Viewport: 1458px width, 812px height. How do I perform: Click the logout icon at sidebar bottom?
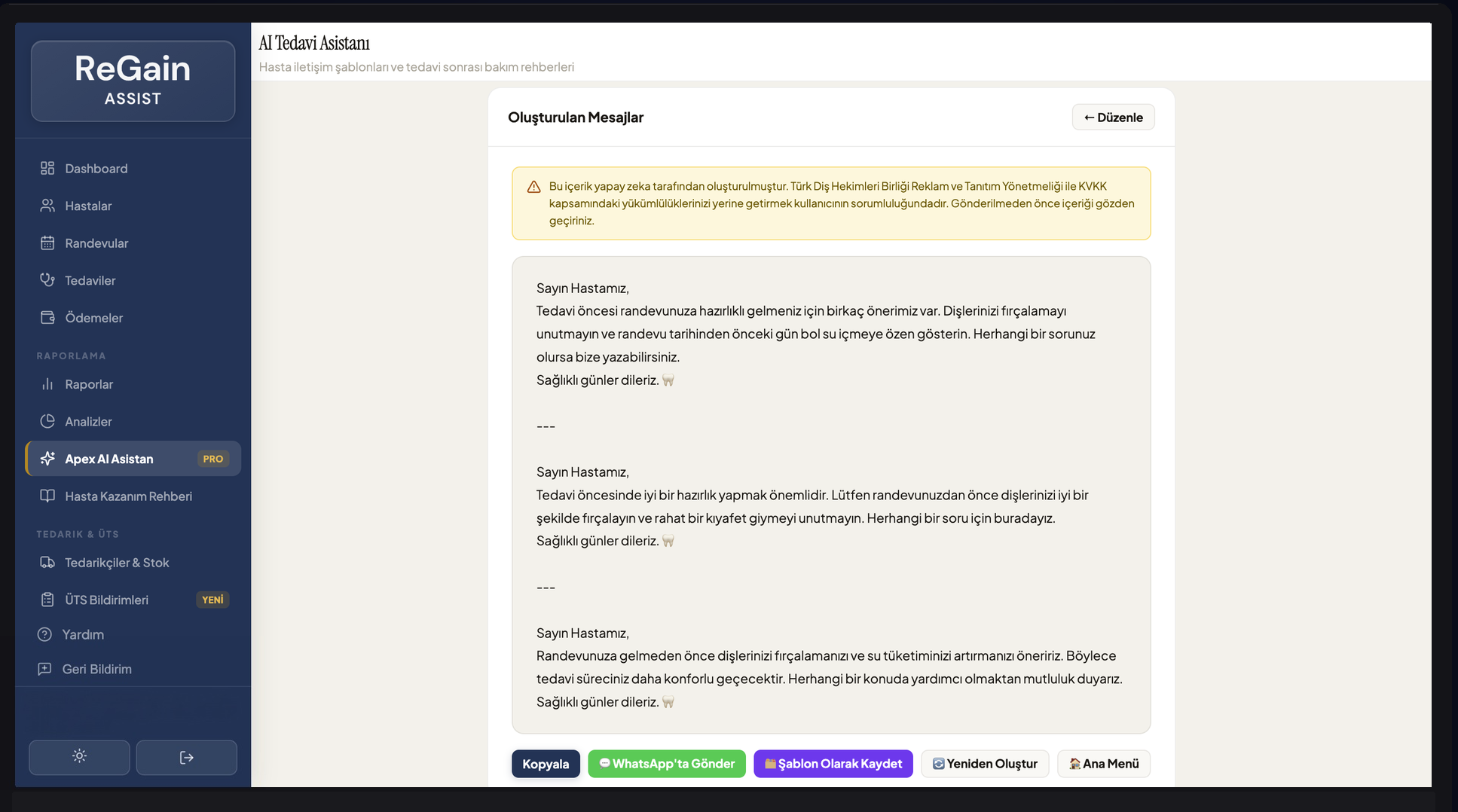186,757
